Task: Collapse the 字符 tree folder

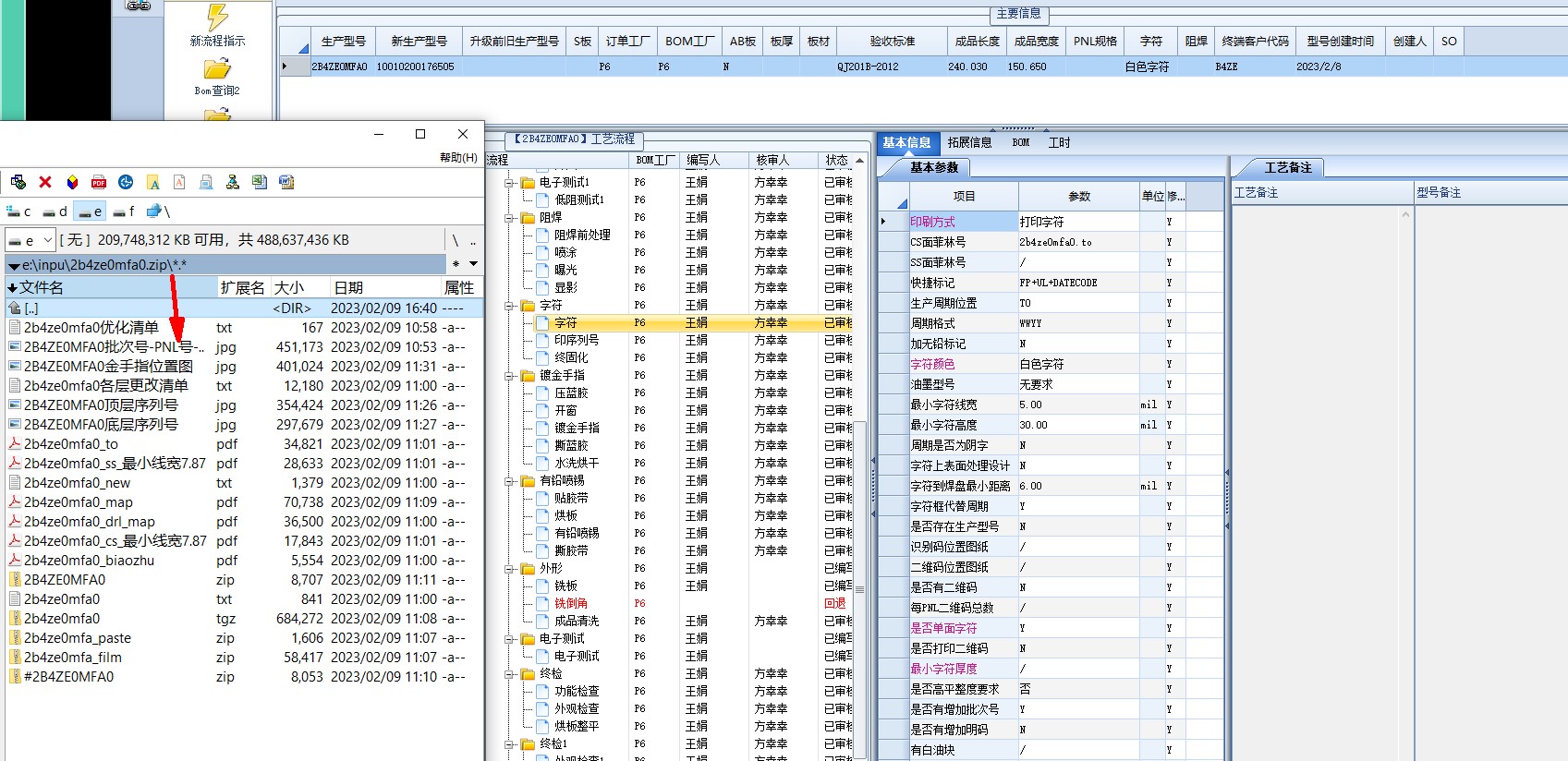Action: 509,306
